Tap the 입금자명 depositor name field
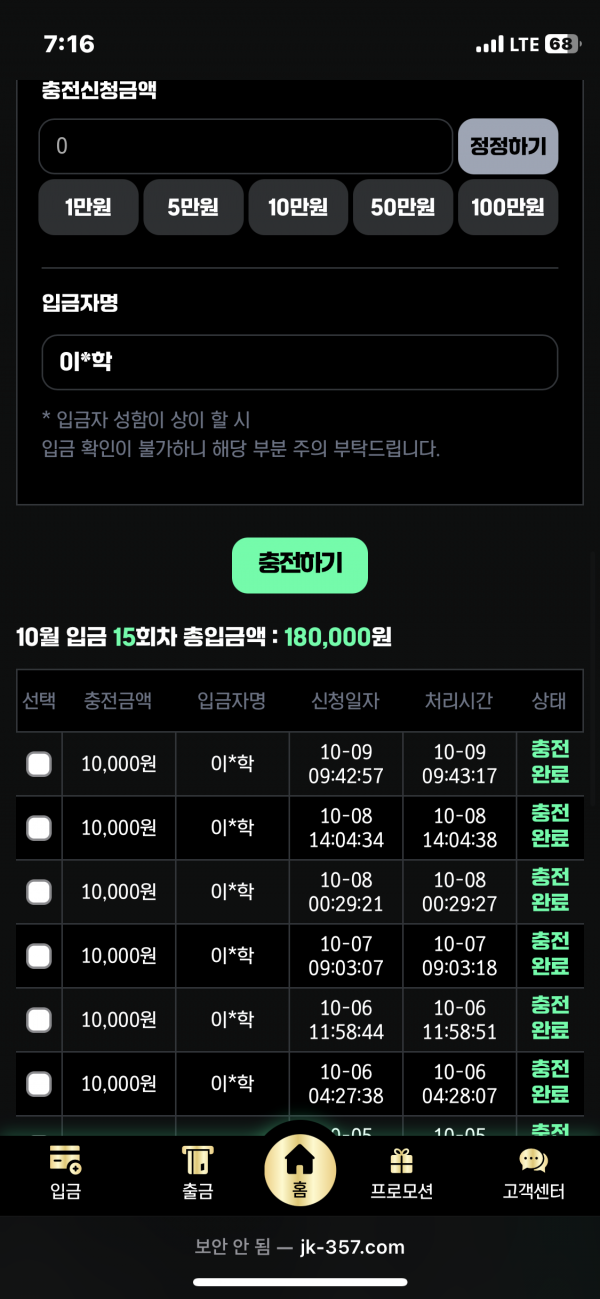Image resolution: width=600 pixels, height=1299 pixels. point(299,362)
